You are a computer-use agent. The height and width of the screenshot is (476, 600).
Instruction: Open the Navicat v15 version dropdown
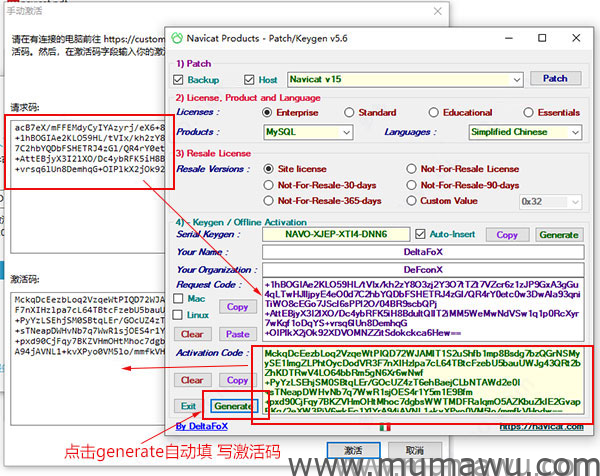tap(405, 80)
